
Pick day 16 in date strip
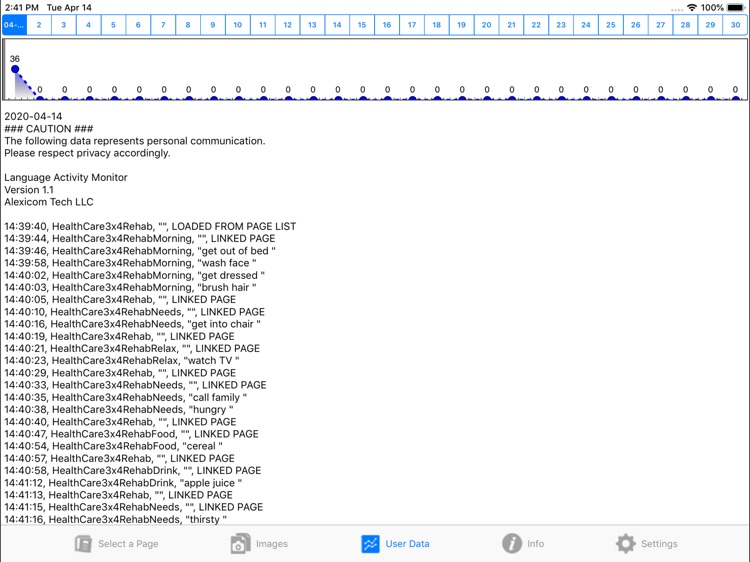387,25
